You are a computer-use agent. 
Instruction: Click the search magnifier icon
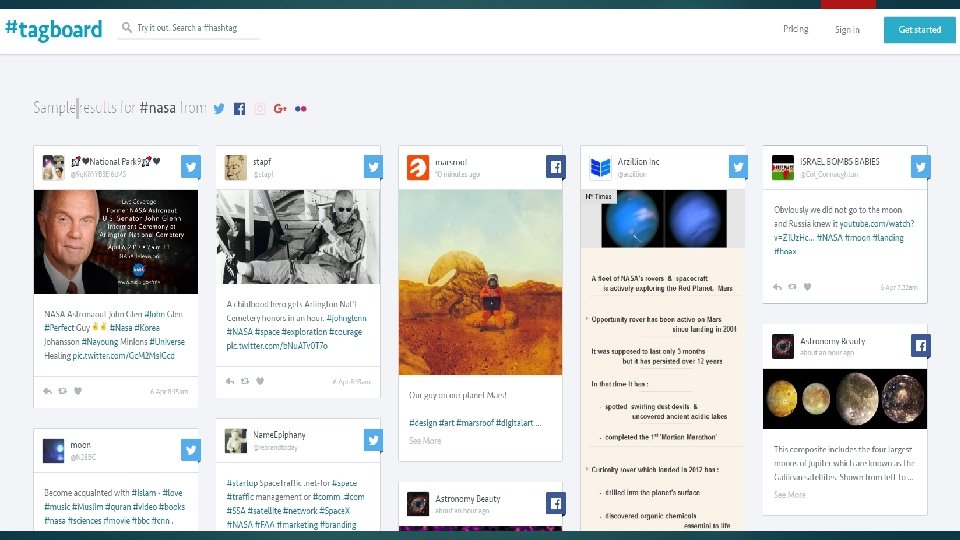click(127, 28)
